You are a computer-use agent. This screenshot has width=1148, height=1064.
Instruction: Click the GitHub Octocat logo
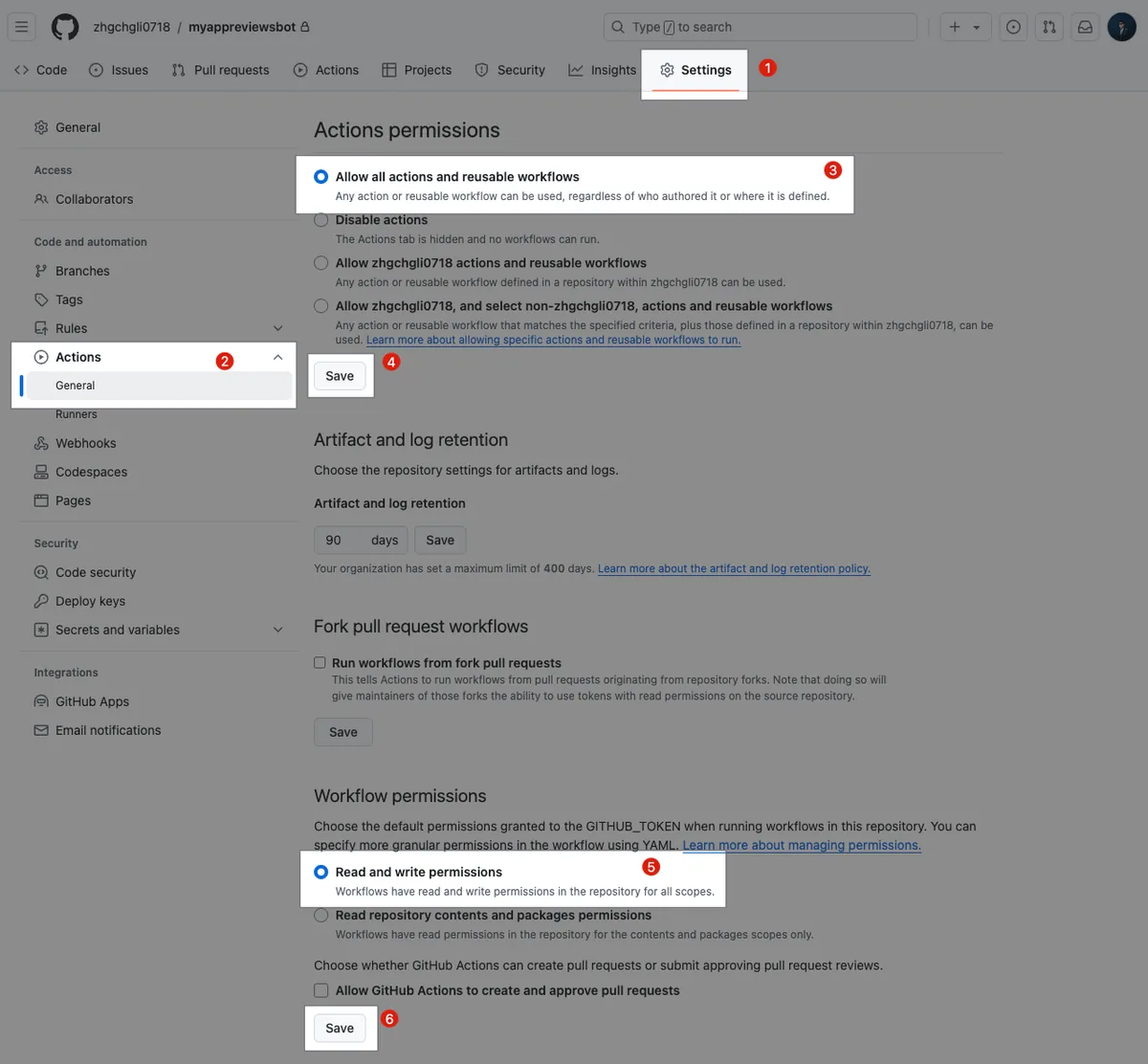pyautogui.click(x=65, y=27)
